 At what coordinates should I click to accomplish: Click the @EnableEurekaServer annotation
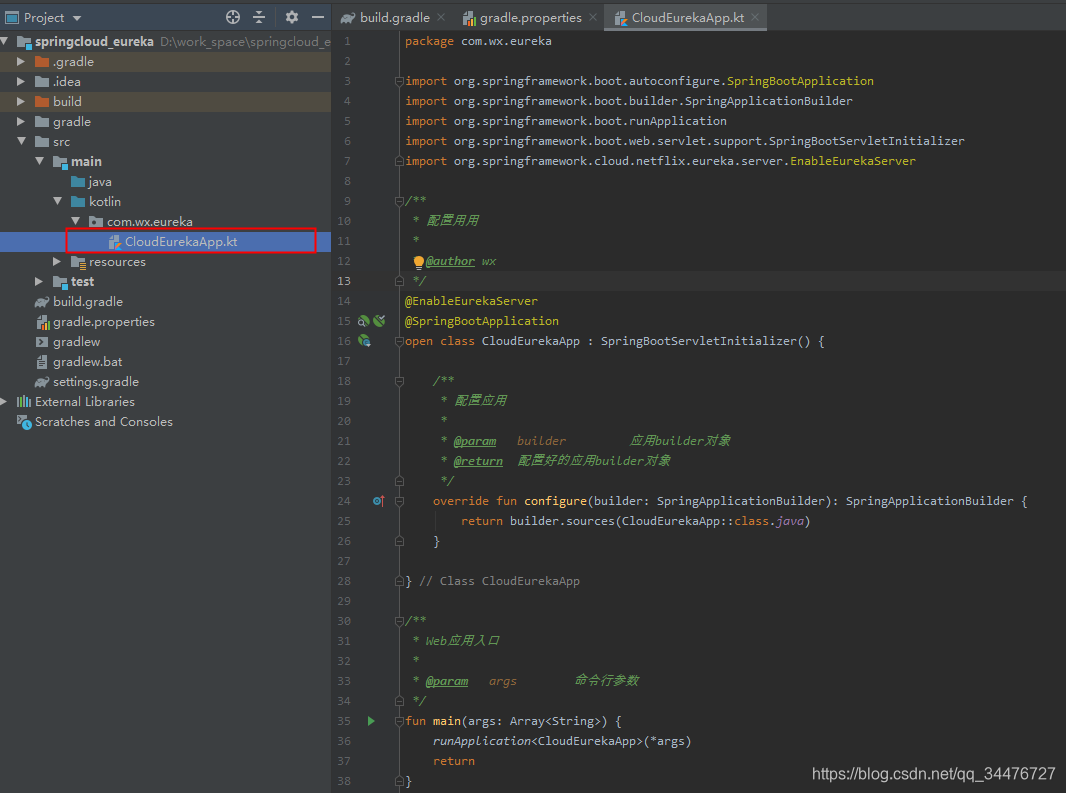click(x=471, y=301)
